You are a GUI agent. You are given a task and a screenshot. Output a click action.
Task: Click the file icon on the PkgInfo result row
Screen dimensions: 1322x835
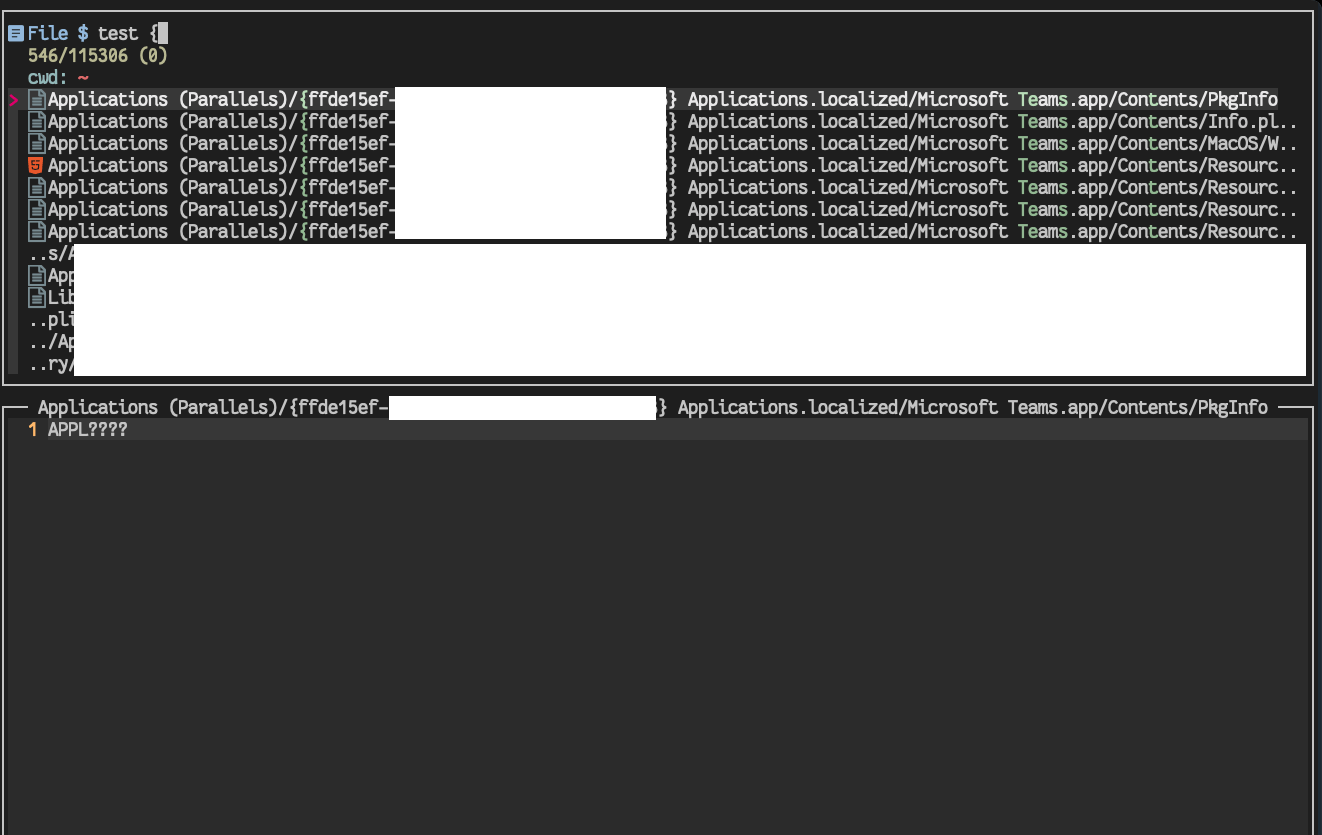point(36,100)
